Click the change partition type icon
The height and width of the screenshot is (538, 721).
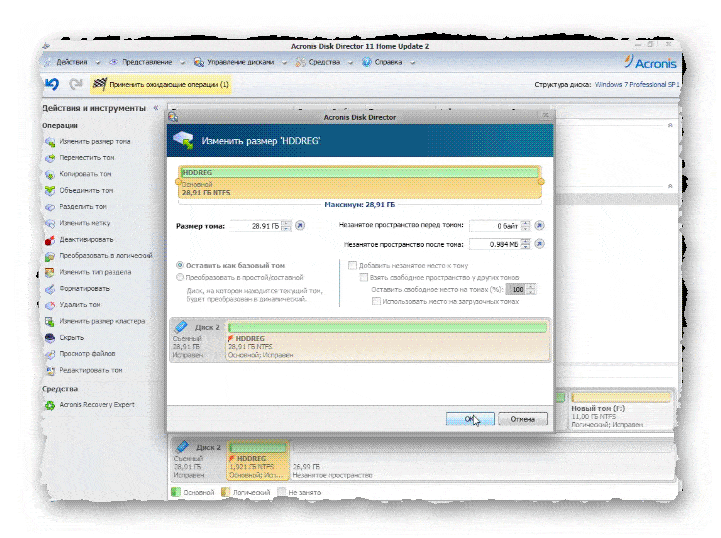(x=50, y=273)
